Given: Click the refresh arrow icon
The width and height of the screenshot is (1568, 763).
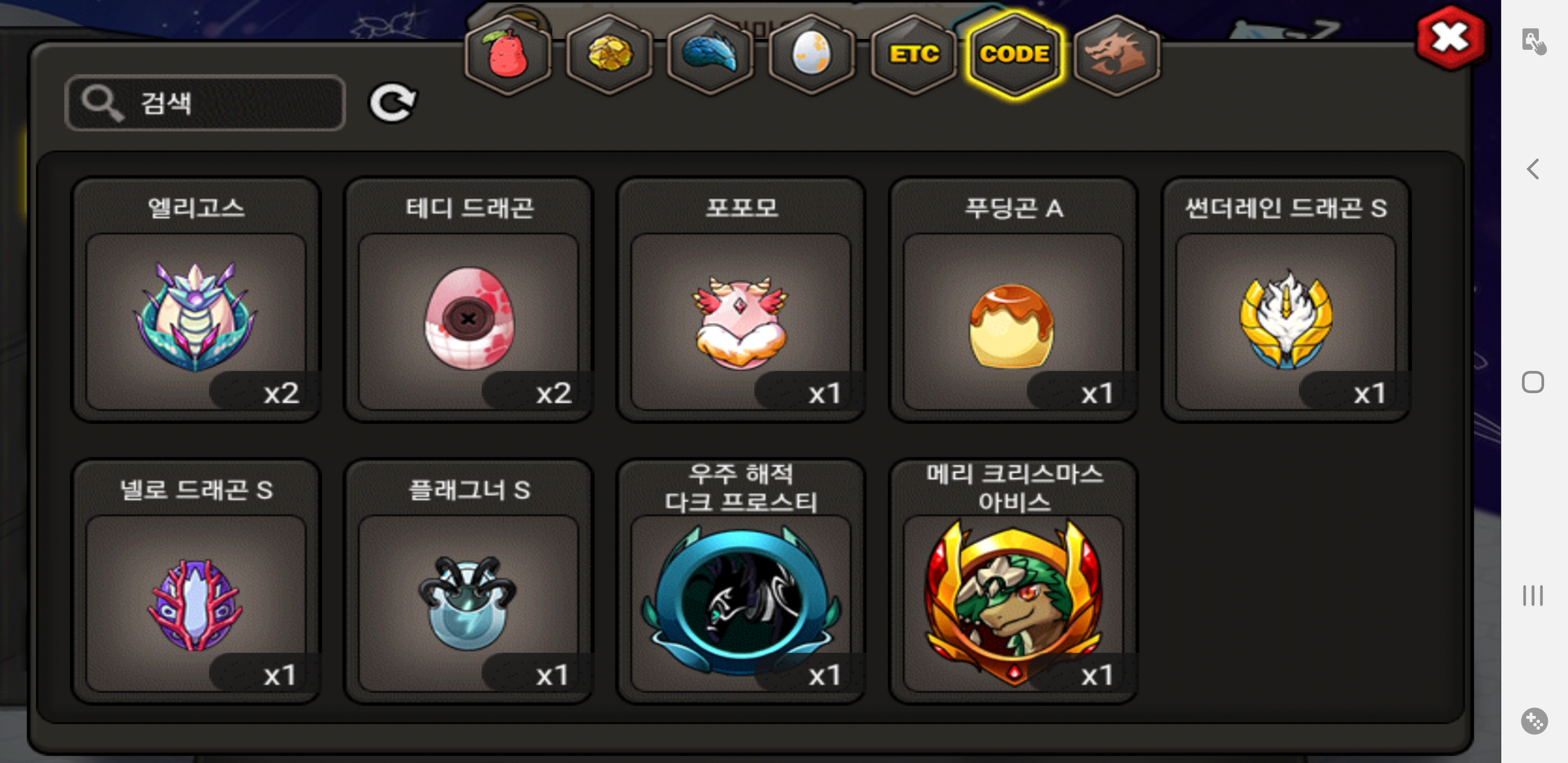Looking at the screenshot, I should 393,102.
